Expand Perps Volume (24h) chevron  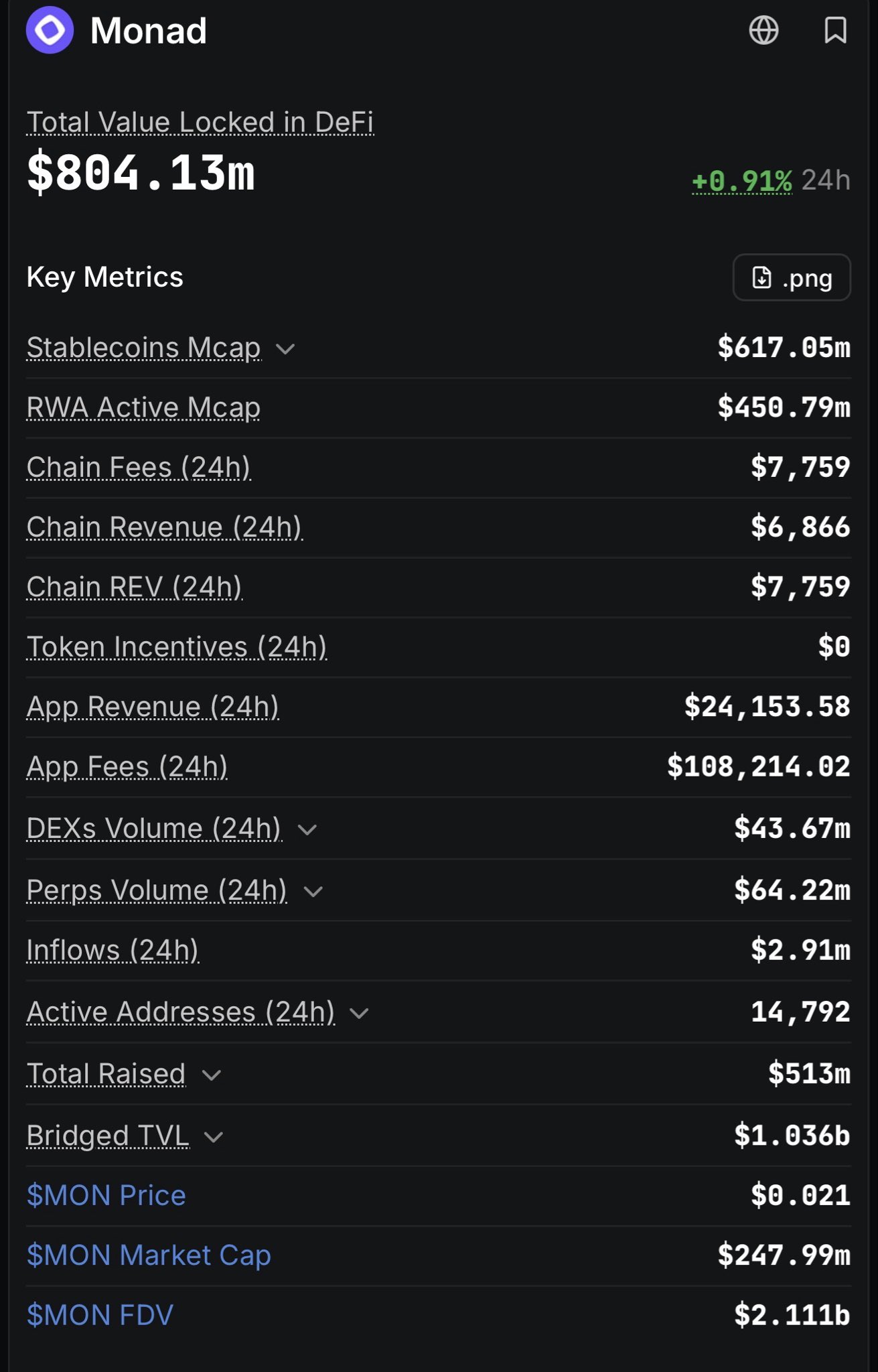pos(313,892)
